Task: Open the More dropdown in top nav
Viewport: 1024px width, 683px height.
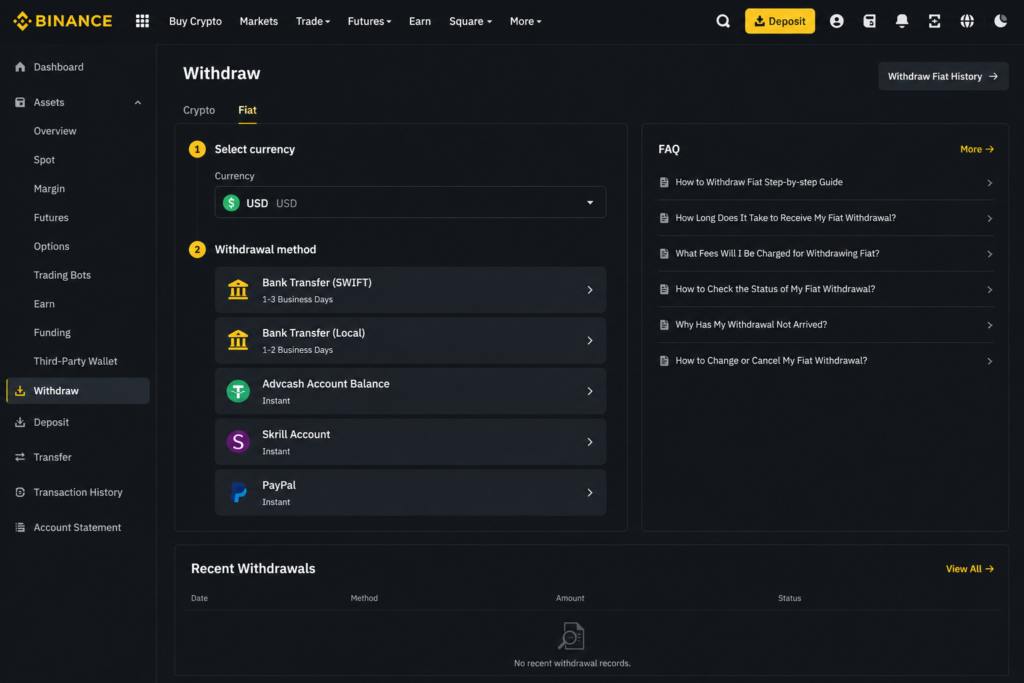Action: pos(526,21)
